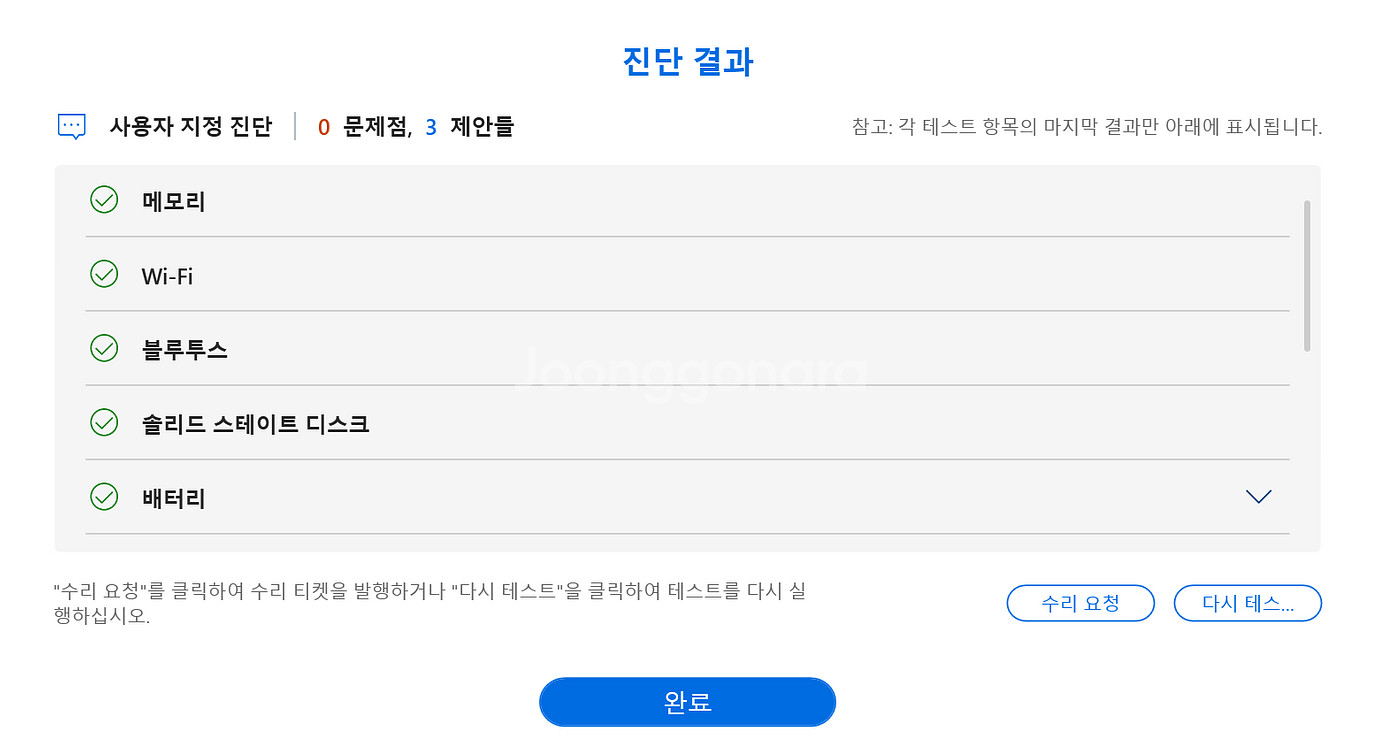Select the Wi-Fi test result row

click(x=167, y=276)
